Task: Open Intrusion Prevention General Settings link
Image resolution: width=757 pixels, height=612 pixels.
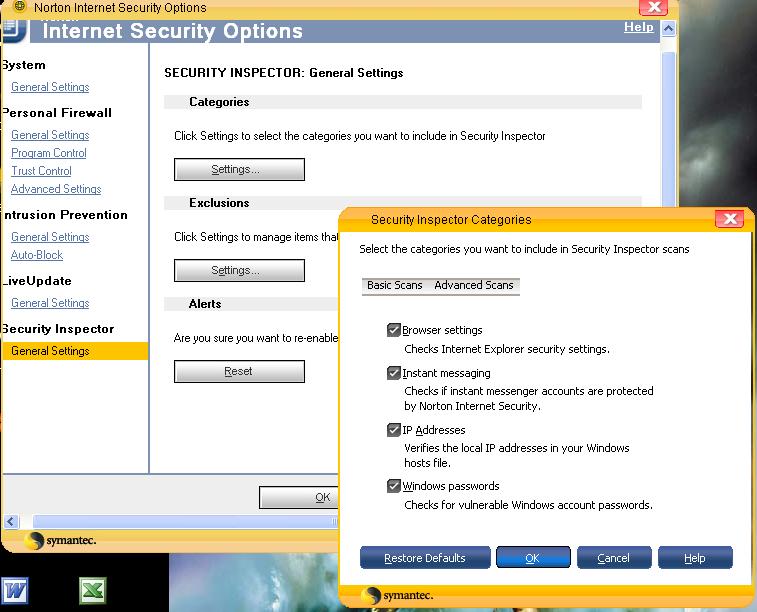Action: point(50,237)
